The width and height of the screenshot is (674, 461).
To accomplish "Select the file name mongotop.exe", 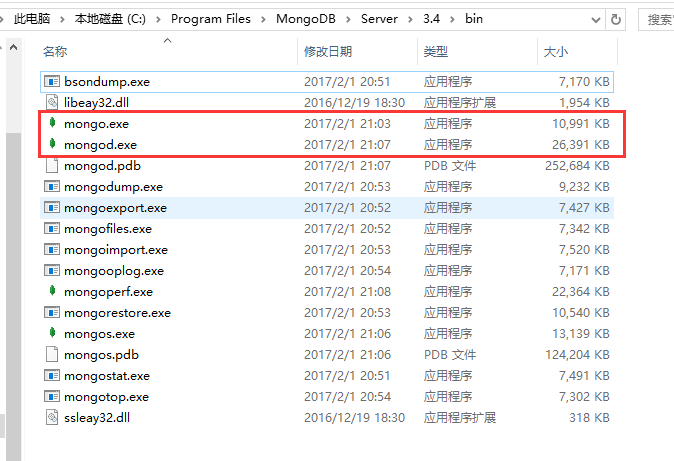I will (106, 397).
